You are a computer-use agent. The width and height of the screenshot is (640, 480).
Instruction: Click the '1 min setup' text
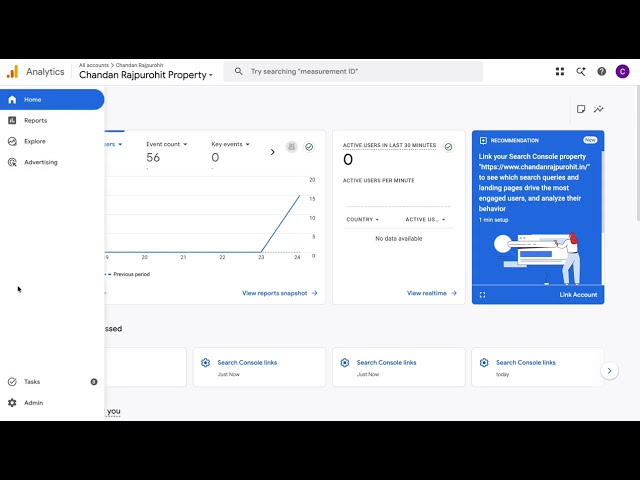[493, 220]
